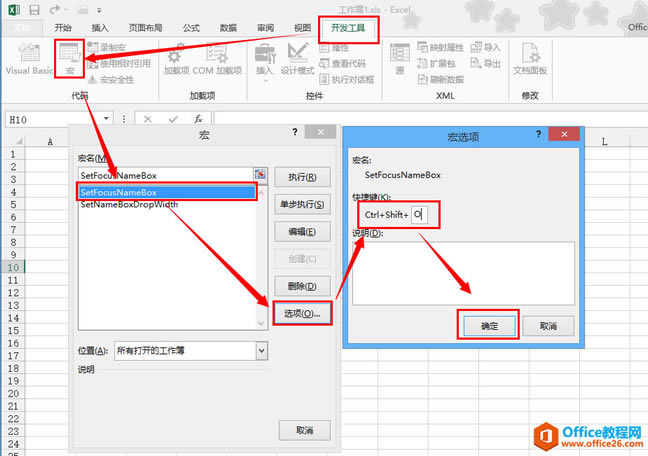Click the Edit (编辑) button in Macro dialog
This screenshot has height=456, width=648.
(x=303, y=232)
